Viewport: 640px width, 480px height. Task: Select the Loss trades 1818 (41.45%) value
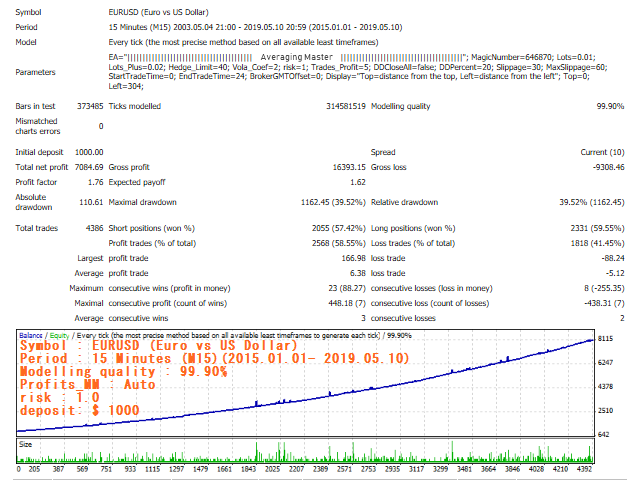pyautogui.click(x=598, y=243)
